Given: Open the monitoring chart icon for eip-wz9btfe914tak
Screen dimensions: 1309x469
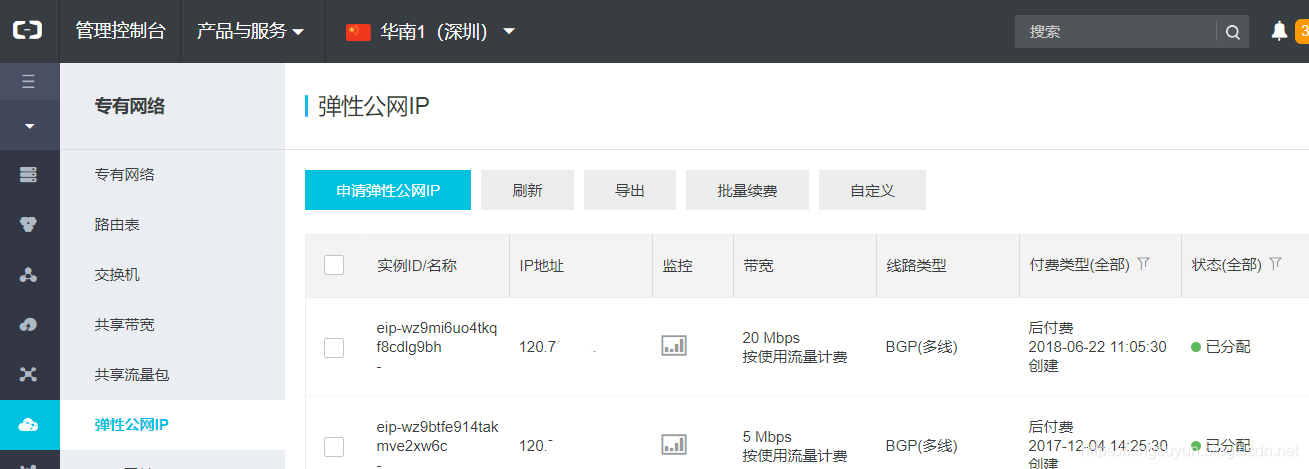Looking at the screenshot, I should 674,444.
